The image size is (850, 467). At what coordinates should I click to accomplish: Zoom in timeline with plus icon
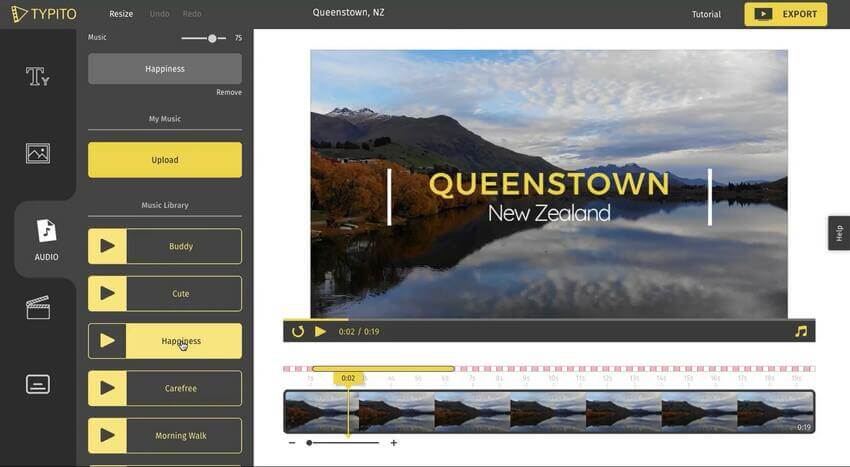tap(394, 443)
